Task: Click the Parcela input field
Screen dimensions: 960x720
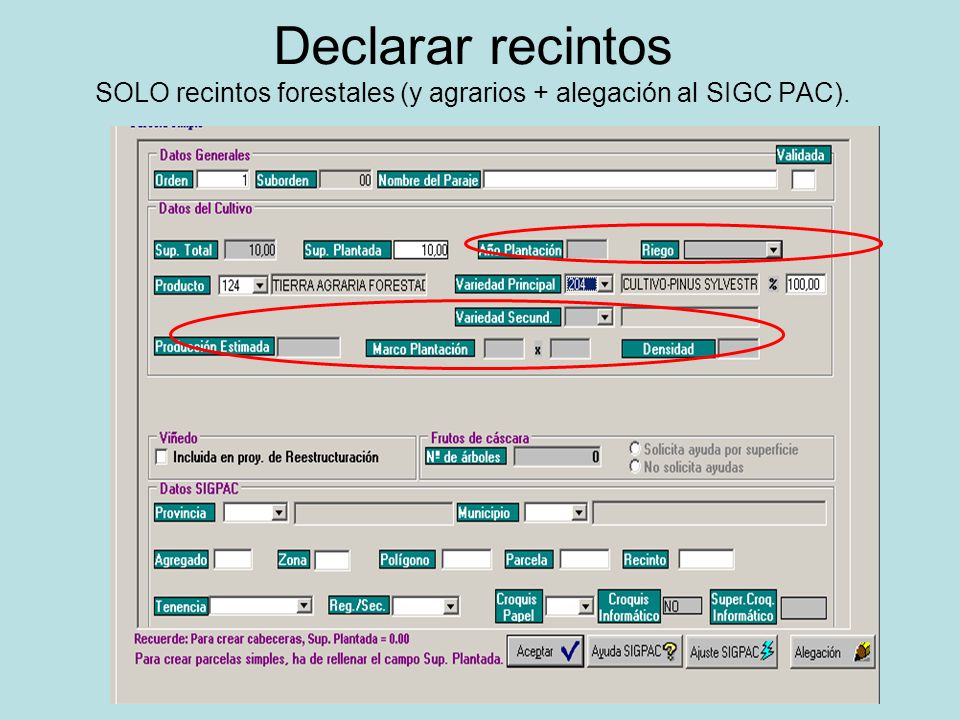Action: (x=585, y=560)
